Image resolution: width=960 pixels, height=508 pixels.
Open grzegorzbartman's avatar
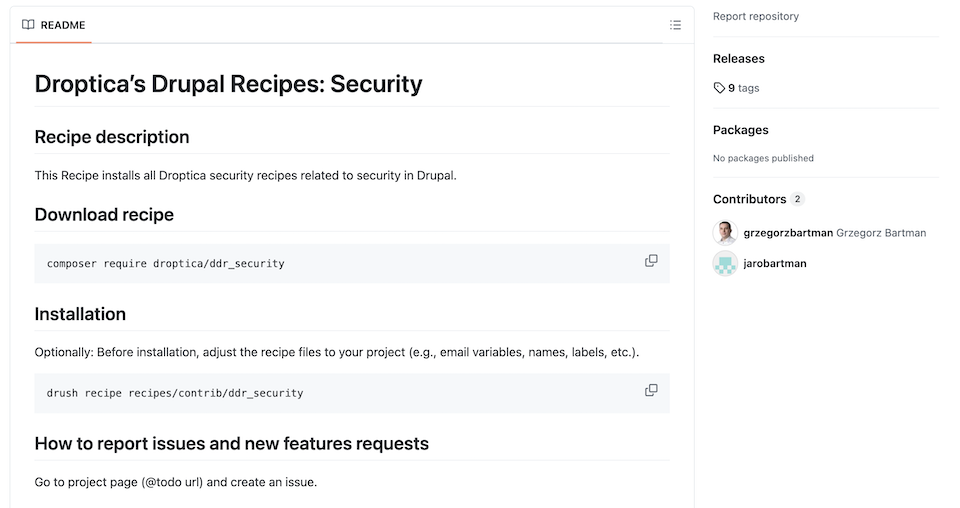pos(725,233)
